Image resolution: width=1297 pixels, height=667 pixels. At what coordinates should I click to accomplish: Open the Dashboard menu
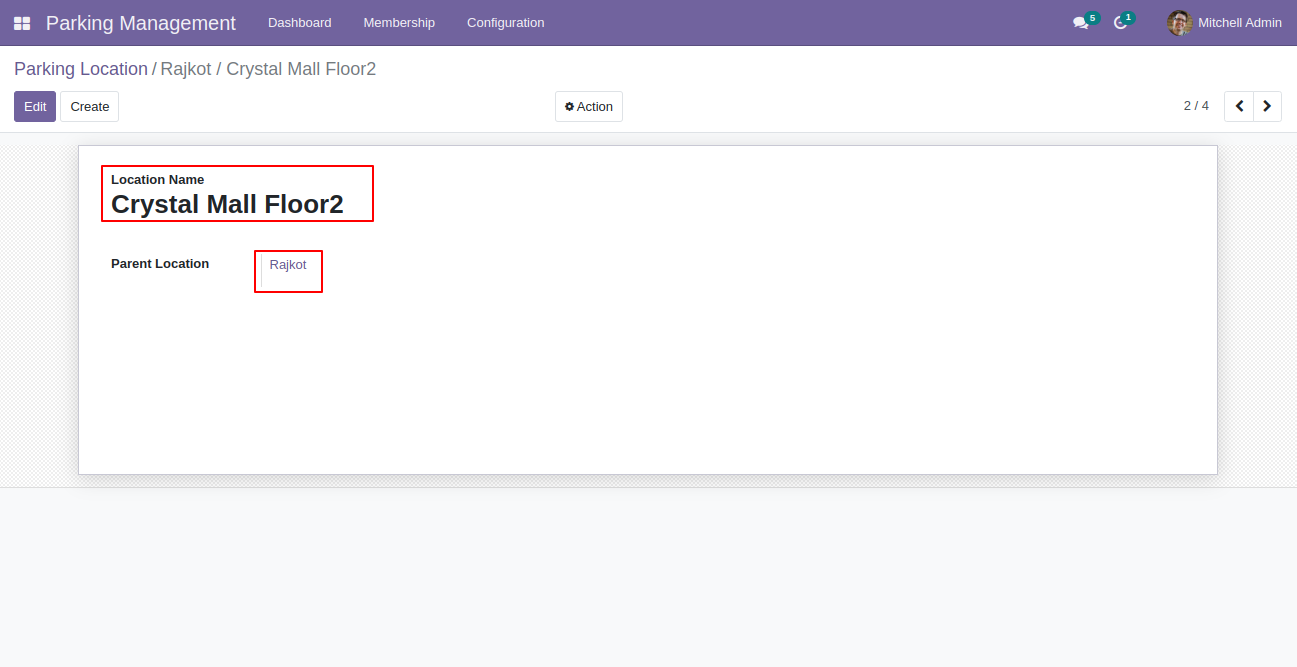[300, 23]
